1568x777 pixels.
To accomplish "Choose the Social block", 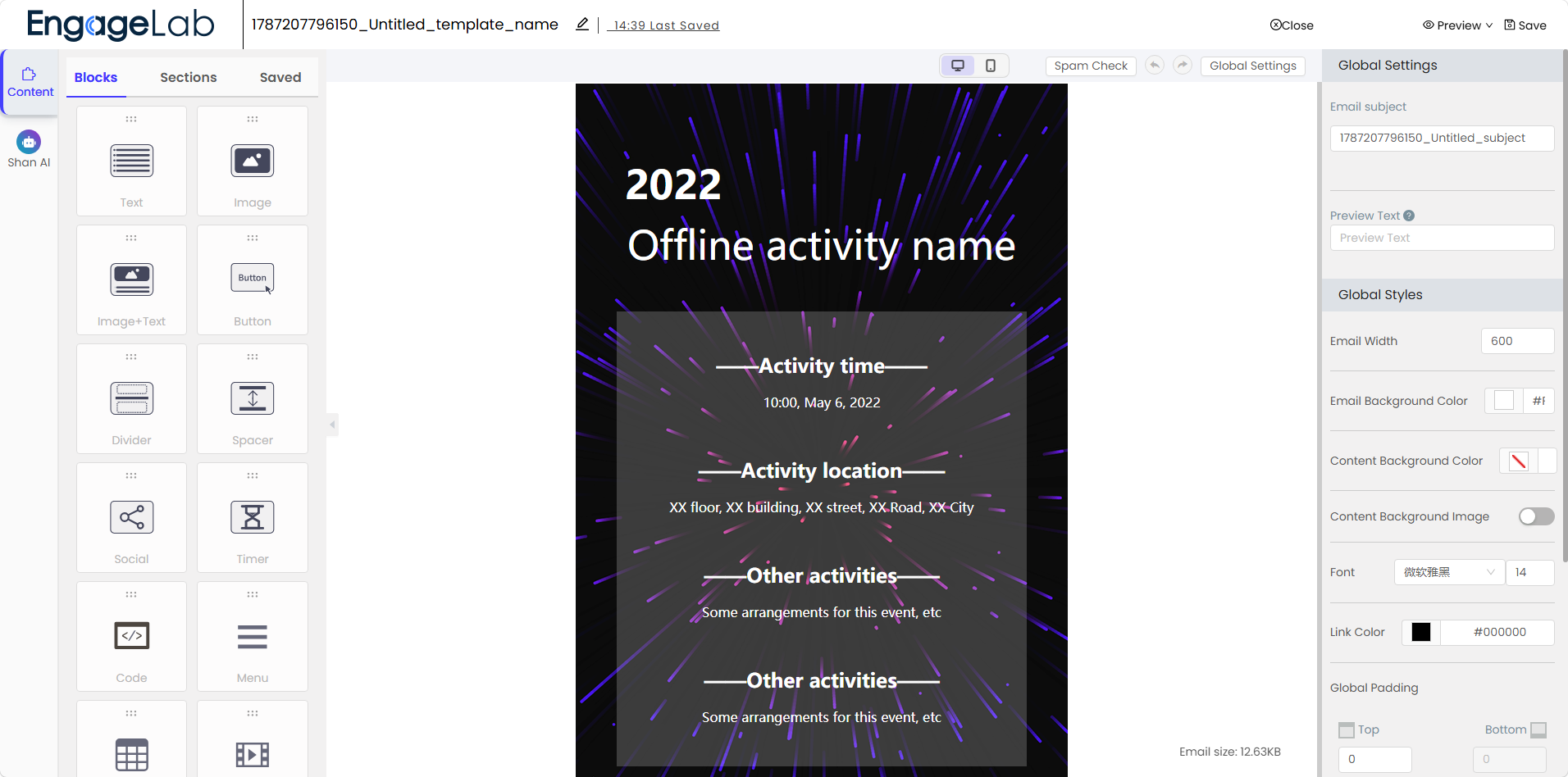I will [x=131, y=517].
